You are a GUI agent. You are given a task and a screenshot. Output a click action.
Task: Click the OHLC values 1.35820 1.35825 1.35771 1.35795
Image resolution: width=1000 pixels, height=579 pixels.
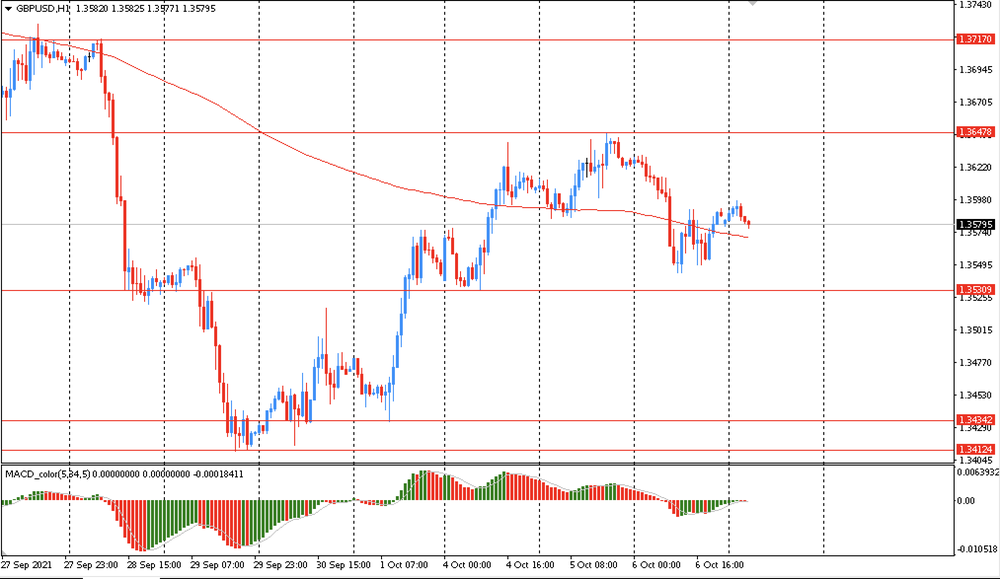(x=145, y=9)
